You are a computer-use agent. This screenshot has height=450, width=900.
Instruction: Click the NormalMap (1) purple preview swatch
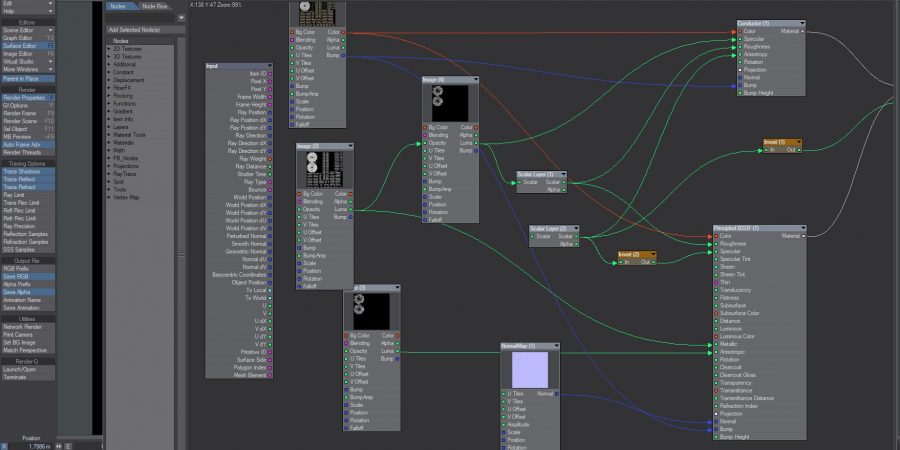tap(529, 370)
